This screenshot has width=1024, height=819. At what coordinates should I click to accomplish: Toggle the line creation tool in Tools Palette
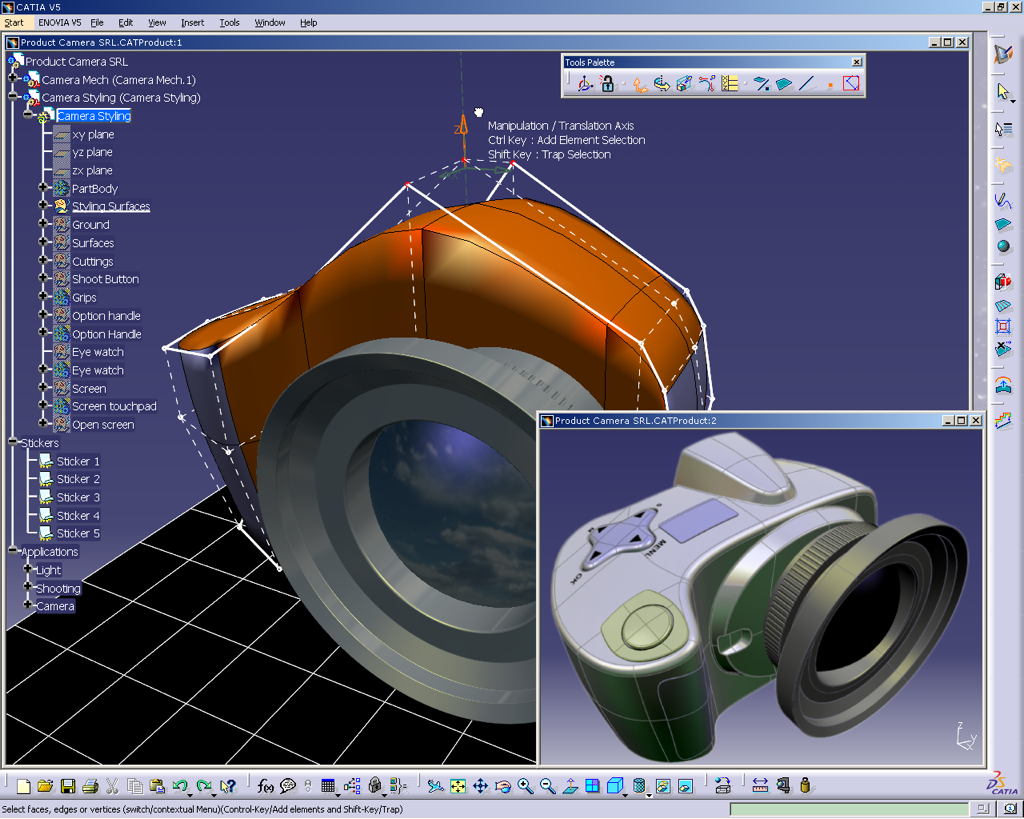click(804, 83)
